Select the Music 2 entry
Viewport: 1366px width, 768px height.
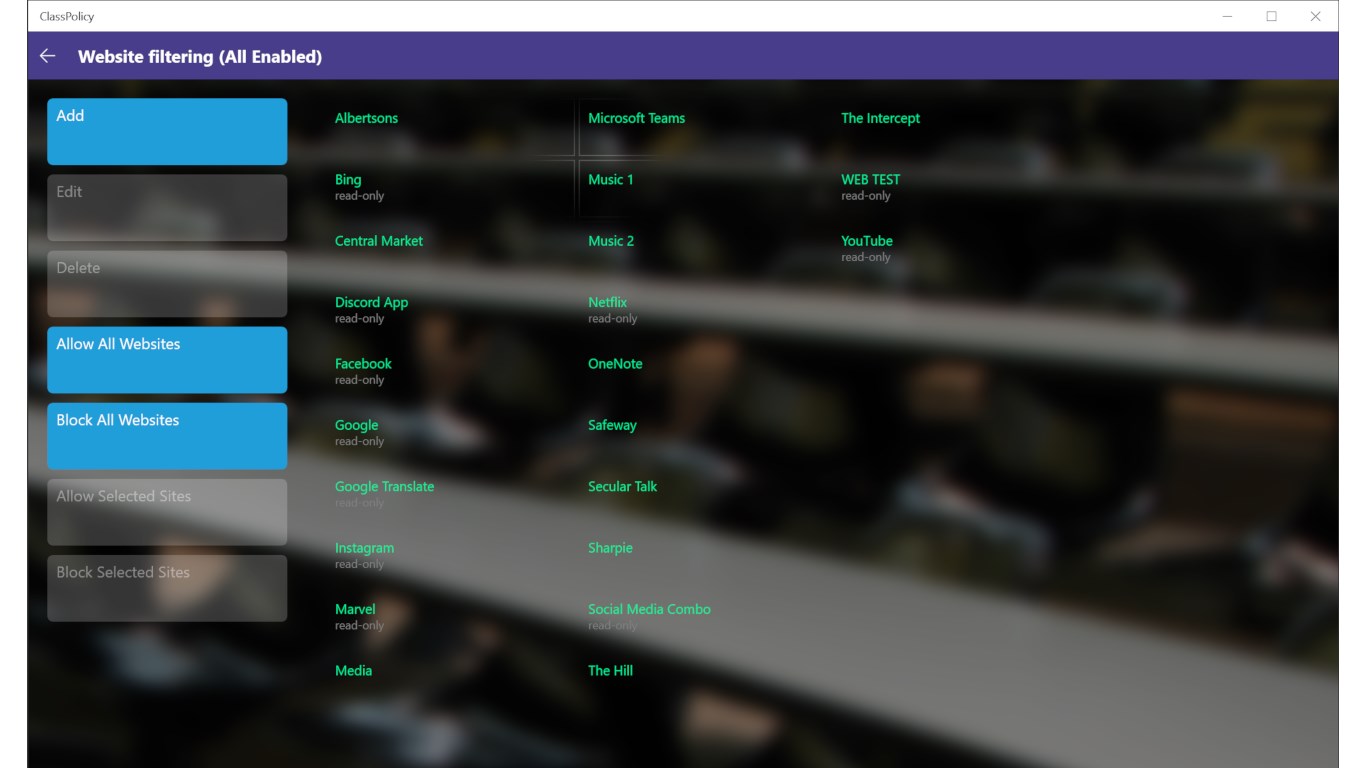[610, 241]
